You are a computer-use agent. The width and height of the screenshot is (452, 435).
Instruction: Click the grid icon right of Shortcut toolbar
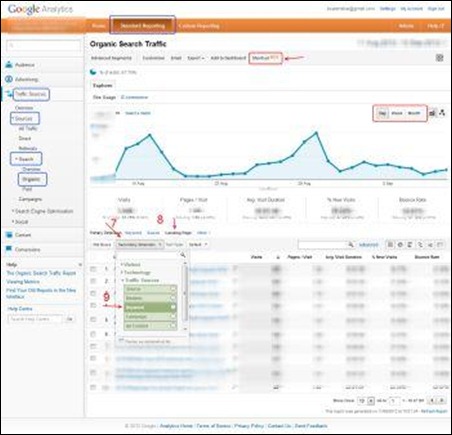pos(440,58)
